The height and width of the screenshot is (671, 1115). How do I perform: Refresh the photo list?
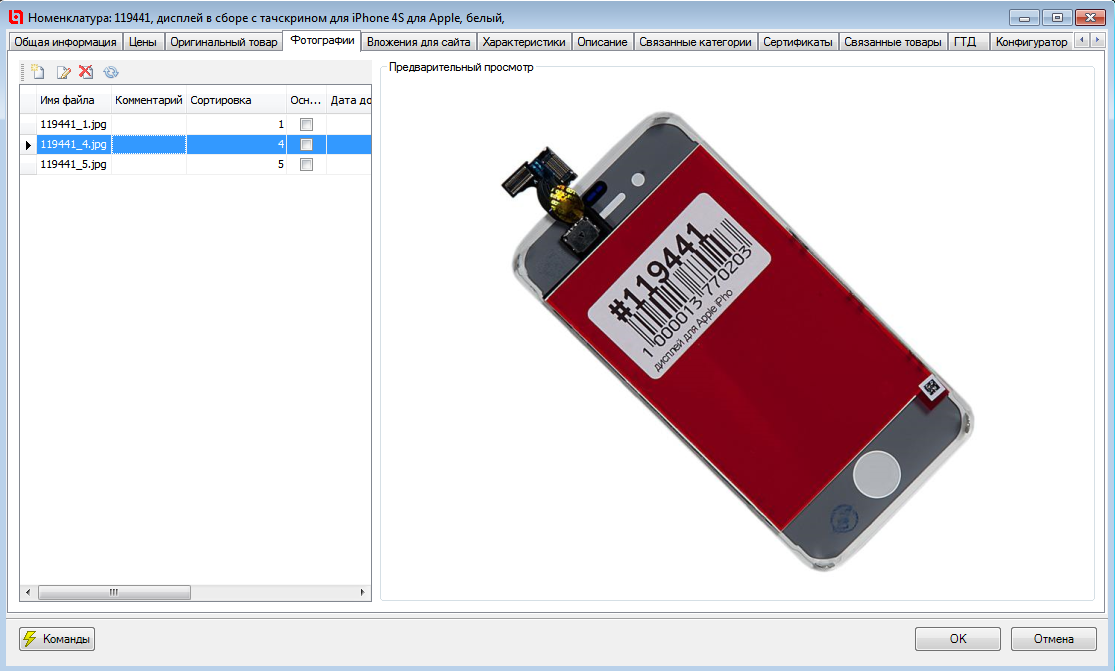point(111,72)
